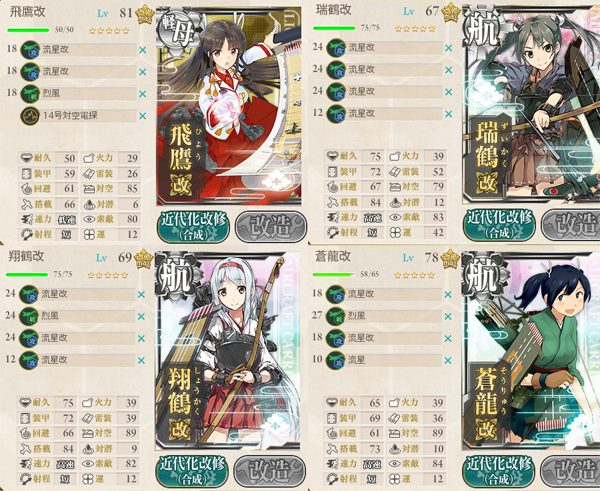Select Zuikaku's ship card portrait

point(531,104)
